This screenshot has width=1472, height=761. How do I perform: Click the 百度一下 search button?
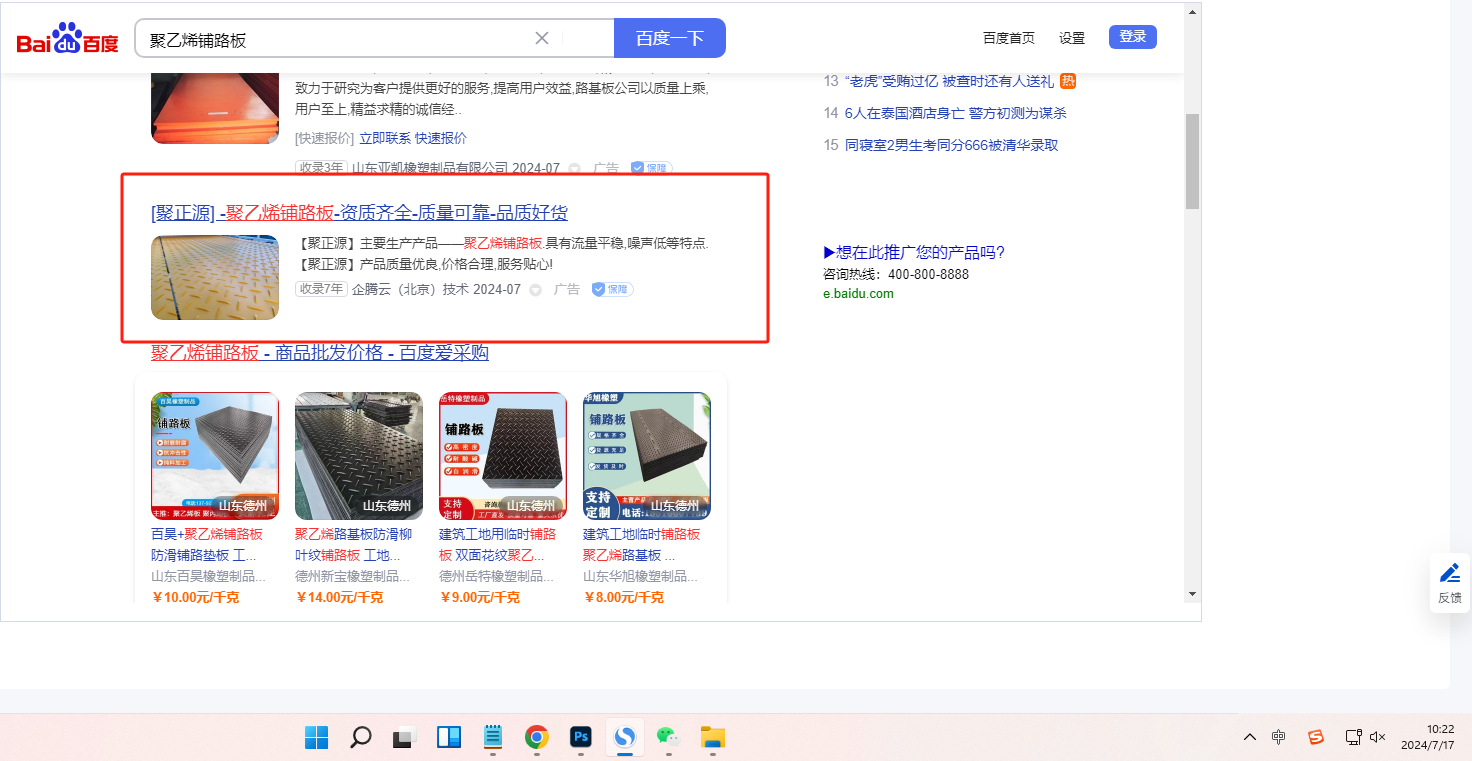pyautogui.click(x=670, y=38)
